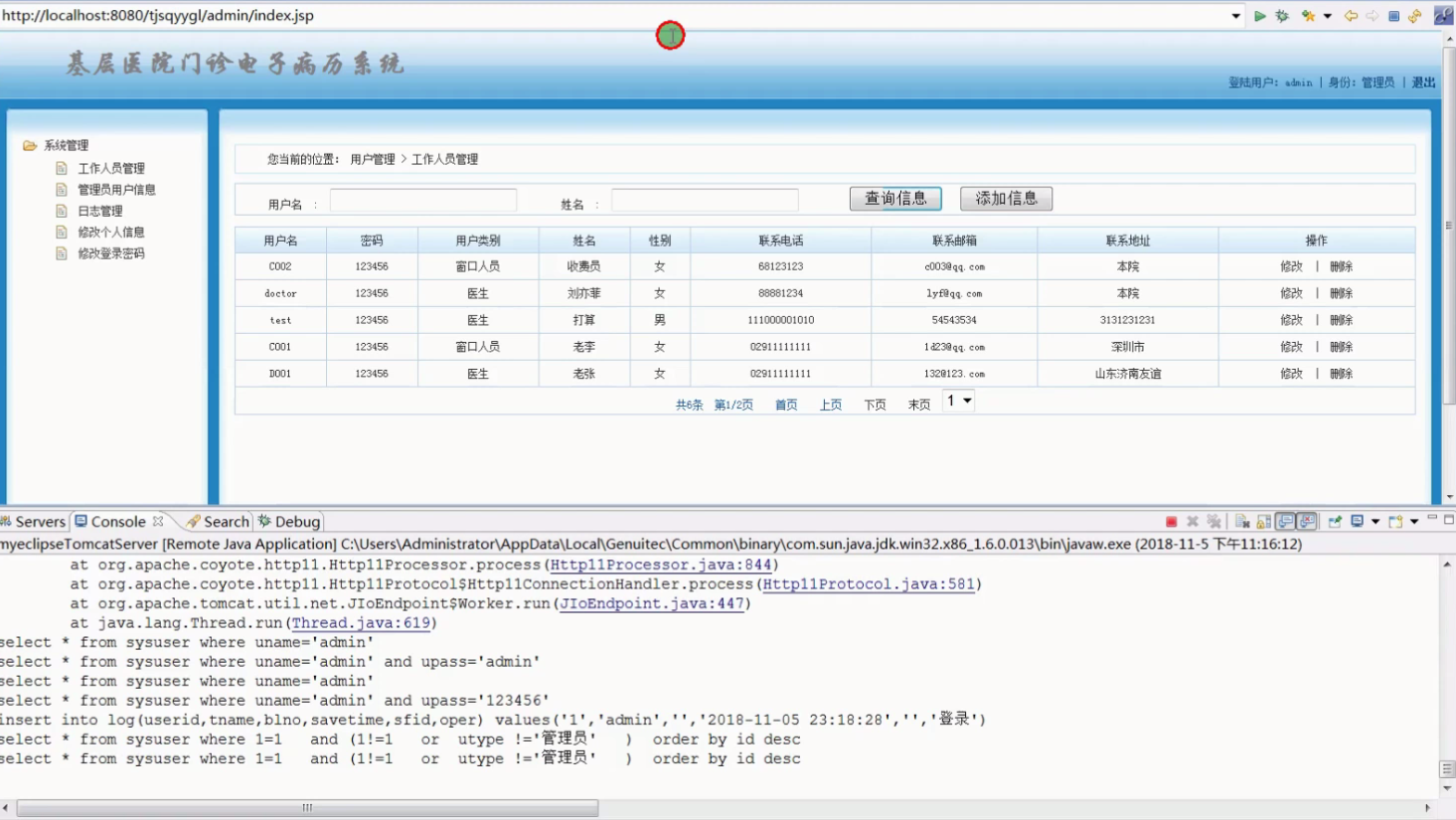Screen dimensions: 1456x820
Task: Open the URL address history dropdown
Action: click(1235, 16)
